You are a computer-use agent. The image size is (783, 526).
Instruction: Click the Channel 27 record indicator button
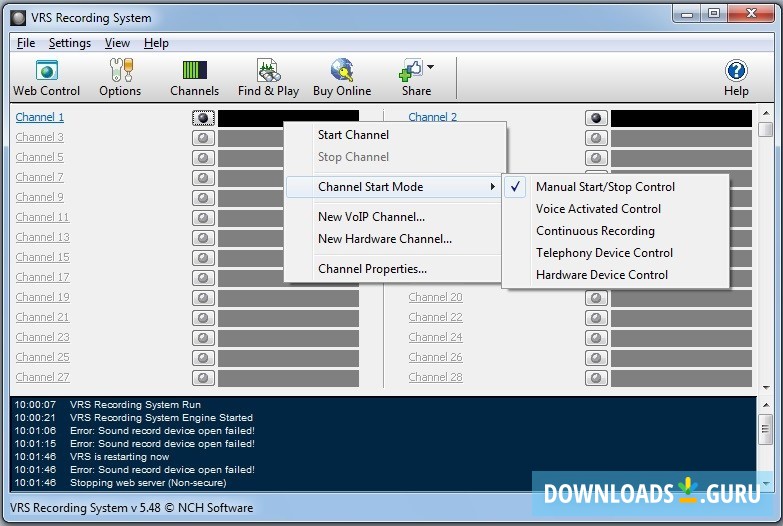(x=203, y=378)
